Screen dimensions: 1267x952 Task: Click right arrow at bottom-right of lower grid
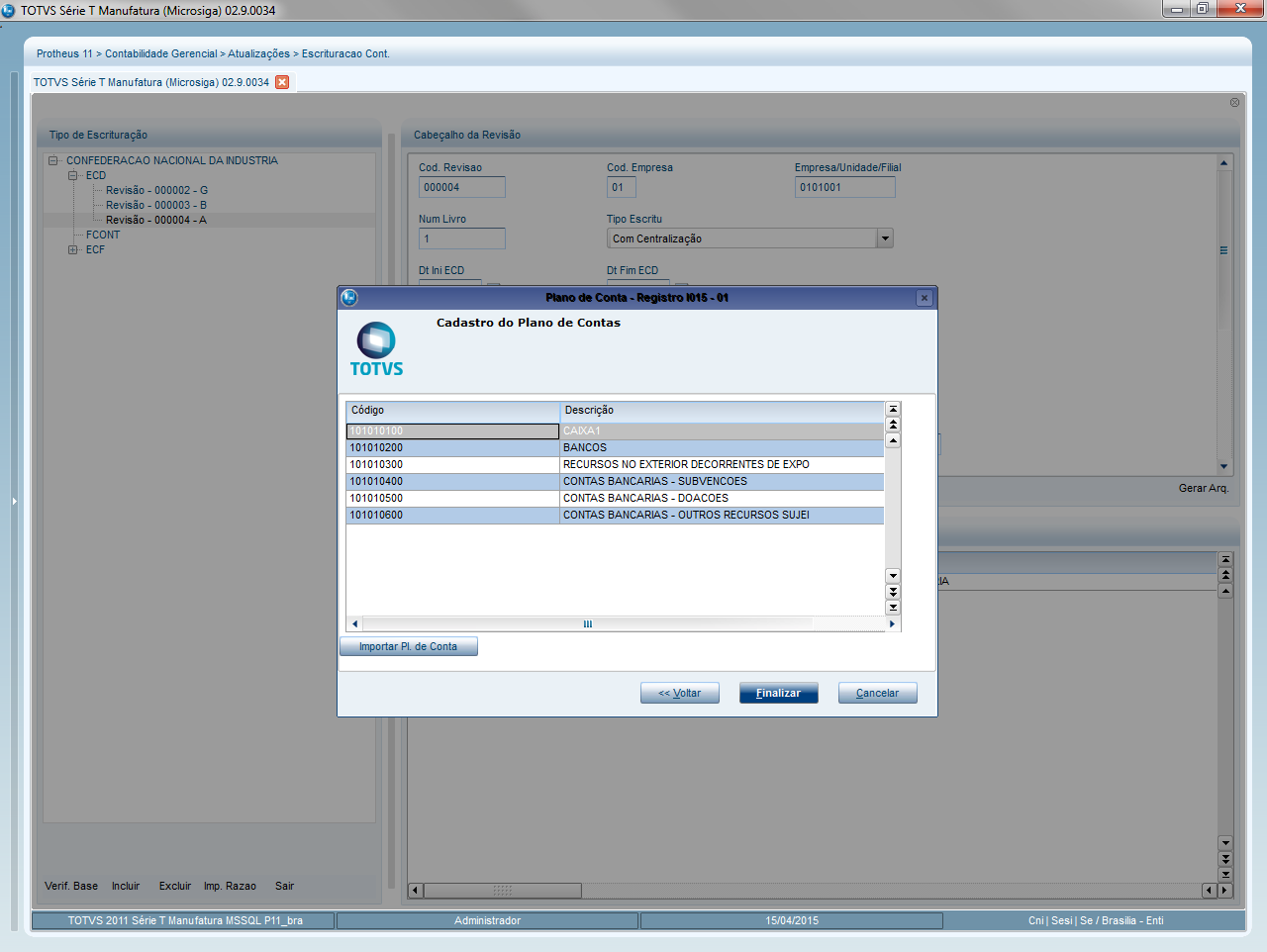(1224, 891)
